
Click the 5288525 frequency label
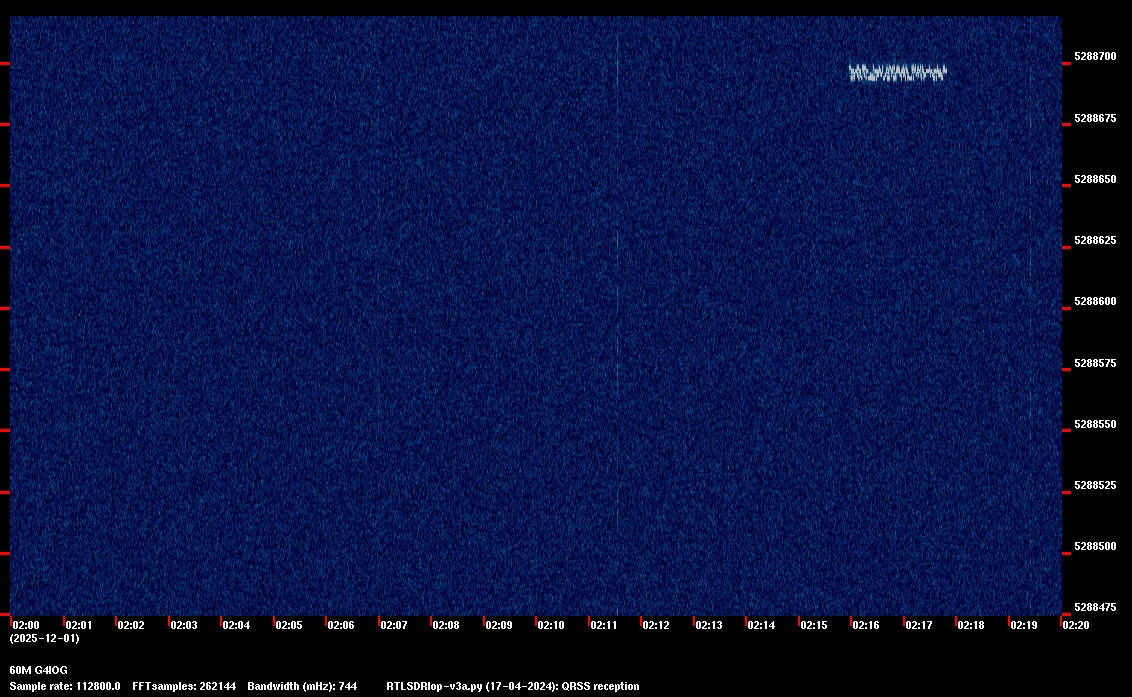click(x=1094, y=485)
